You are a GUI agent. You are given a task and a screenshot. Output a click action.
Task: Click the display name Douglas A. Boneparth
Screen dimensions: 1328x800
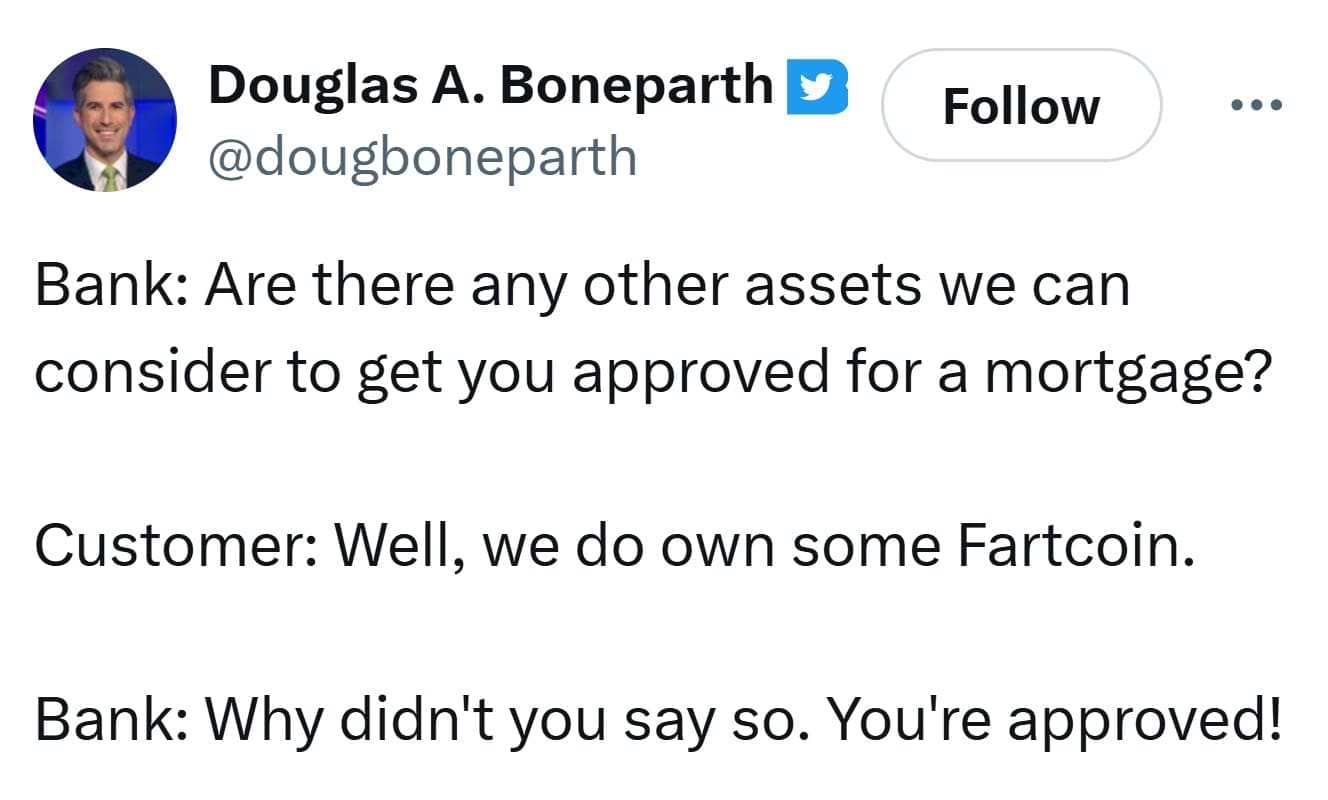[x=487, y=84]
